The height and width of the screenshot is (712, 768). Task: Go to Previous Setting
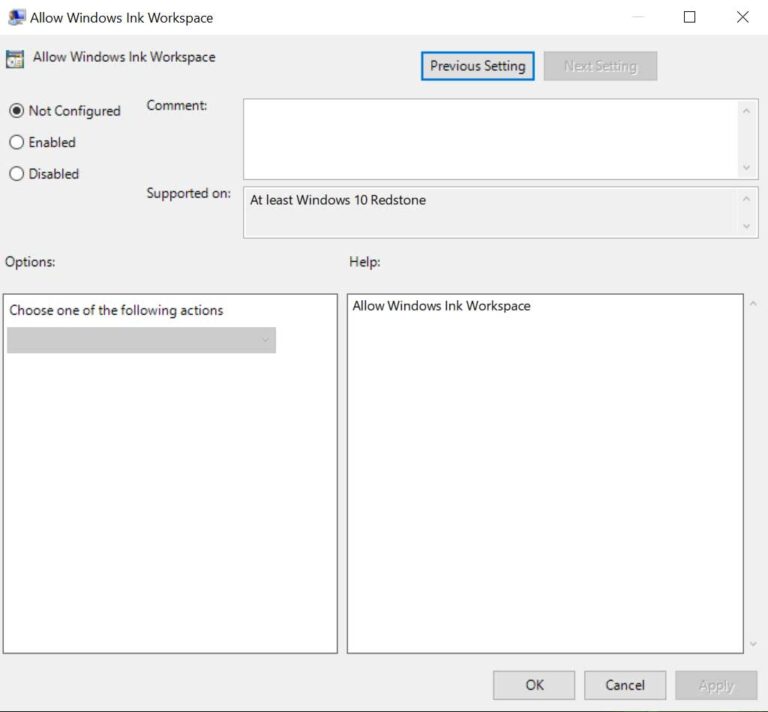click(478, 66)
